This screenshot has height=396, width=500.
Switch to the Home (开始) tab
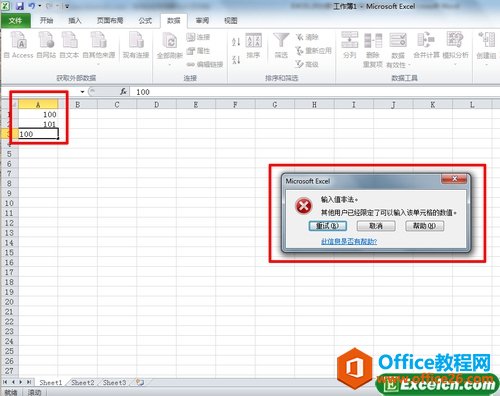[x=46, y=21]
